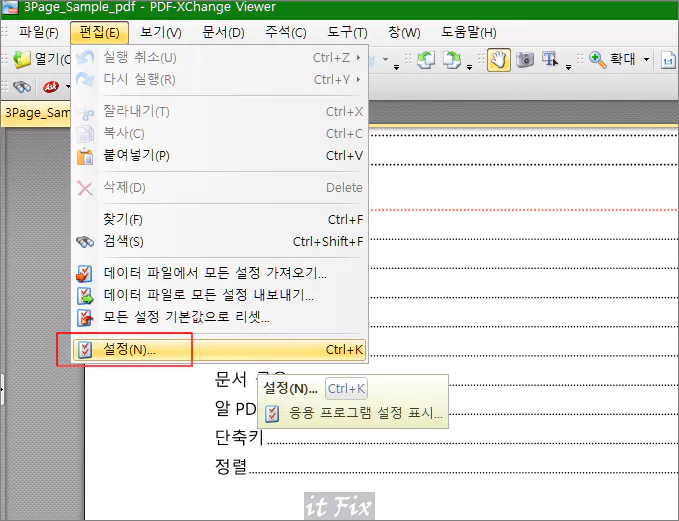Image resolution: width=679 pixels, height=521 pixels.
Task: Open 설정(N)... preferences entry
Action: [220, 349]
